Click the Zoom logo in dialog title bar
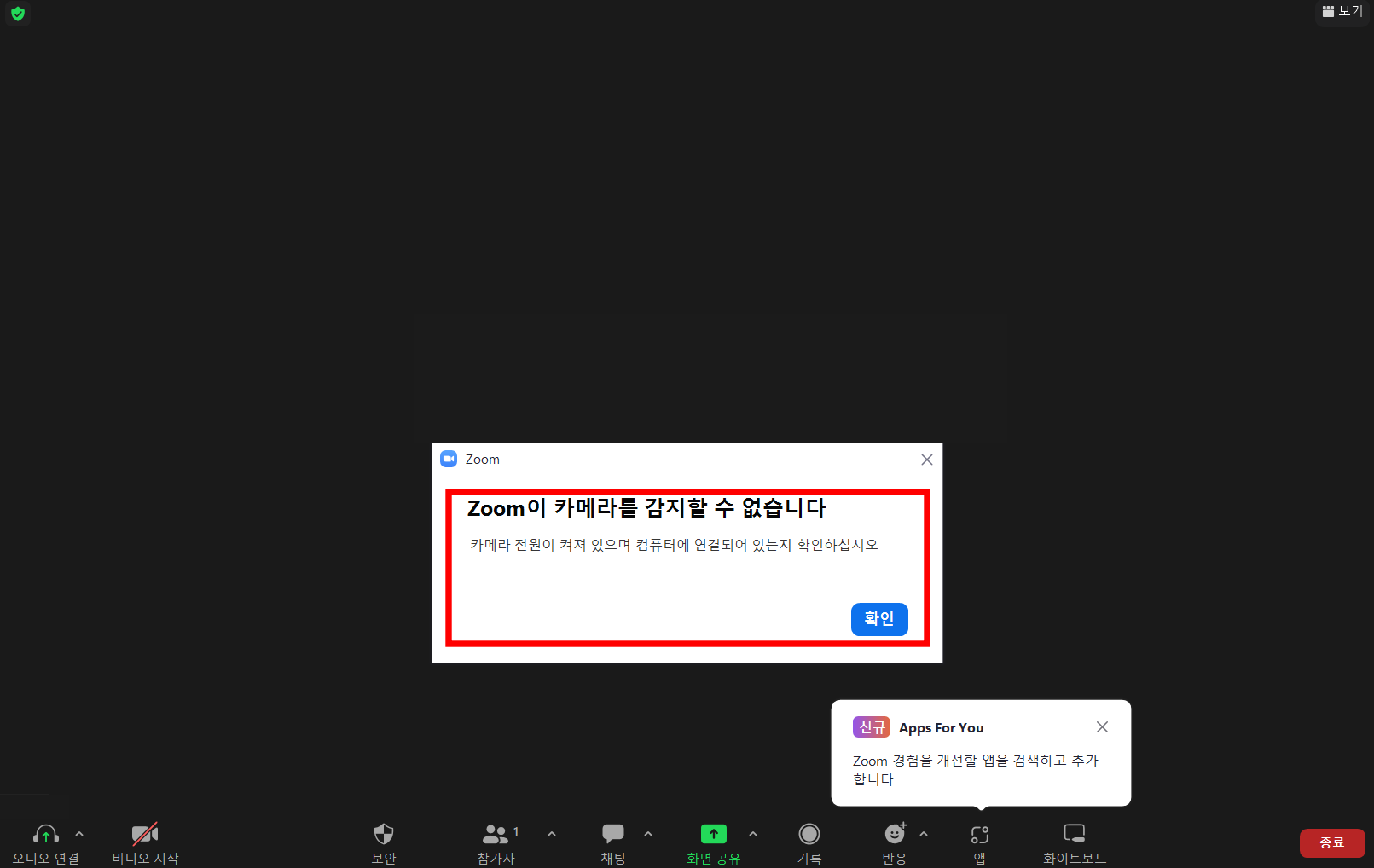Viewport: 1374px width, 868px height. 449,459
